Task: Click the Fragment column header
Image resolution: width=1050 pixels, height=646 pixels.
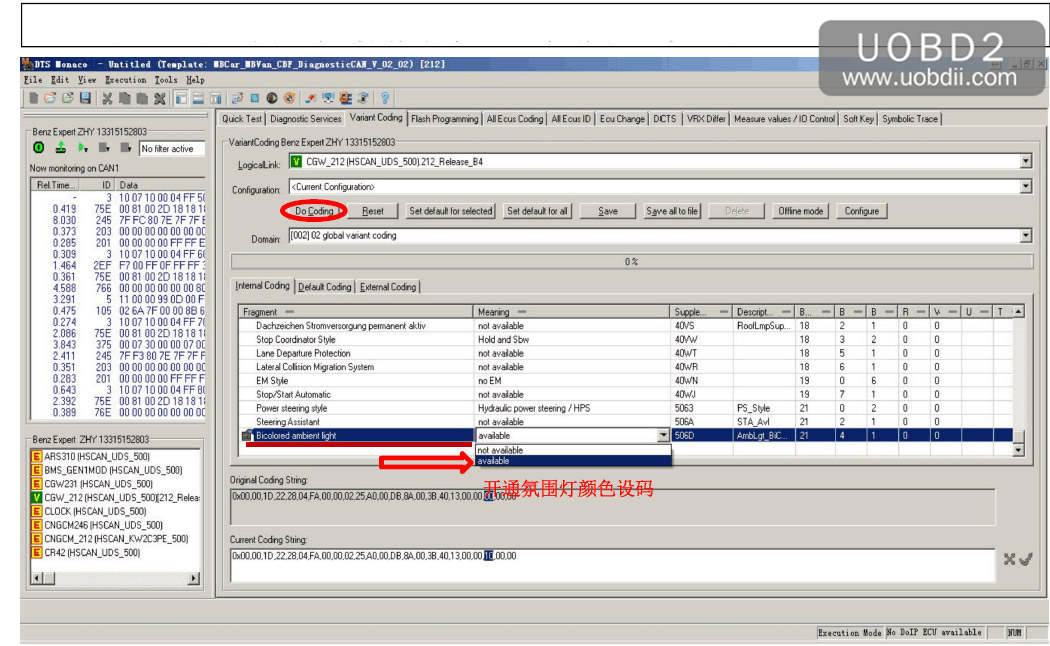Action: click(356, 312)
